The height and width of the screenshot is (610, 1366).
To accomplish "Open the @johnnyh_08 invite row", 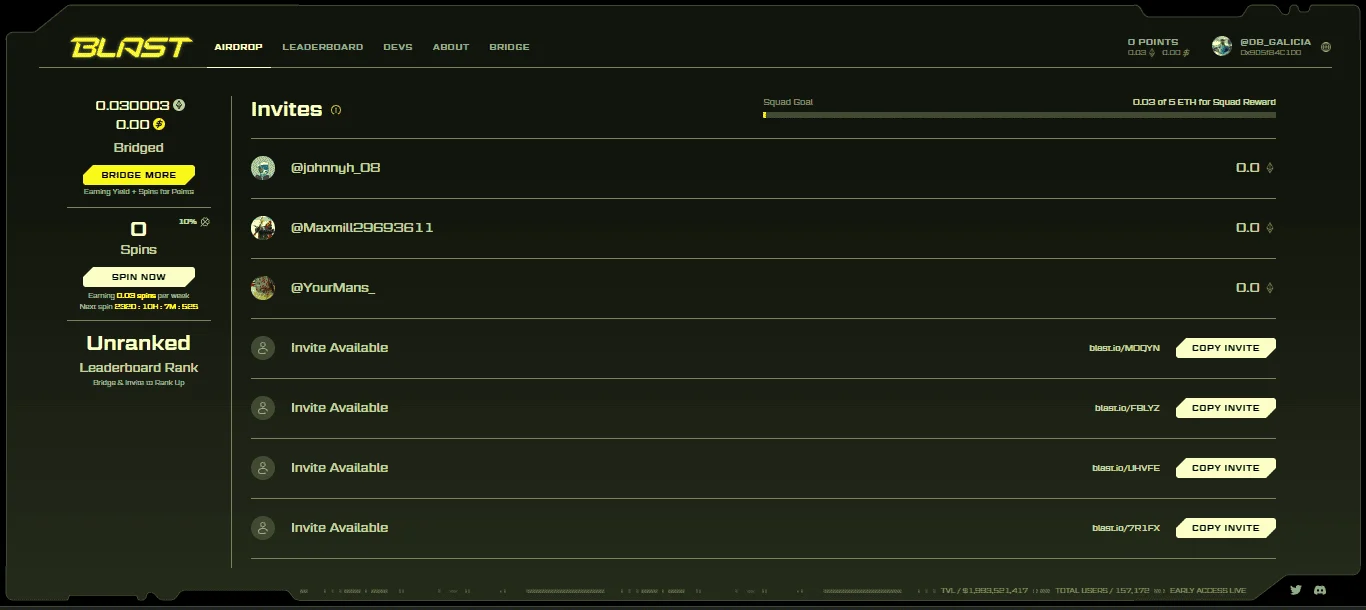I will pyautogui.click(x=763, y=168).
